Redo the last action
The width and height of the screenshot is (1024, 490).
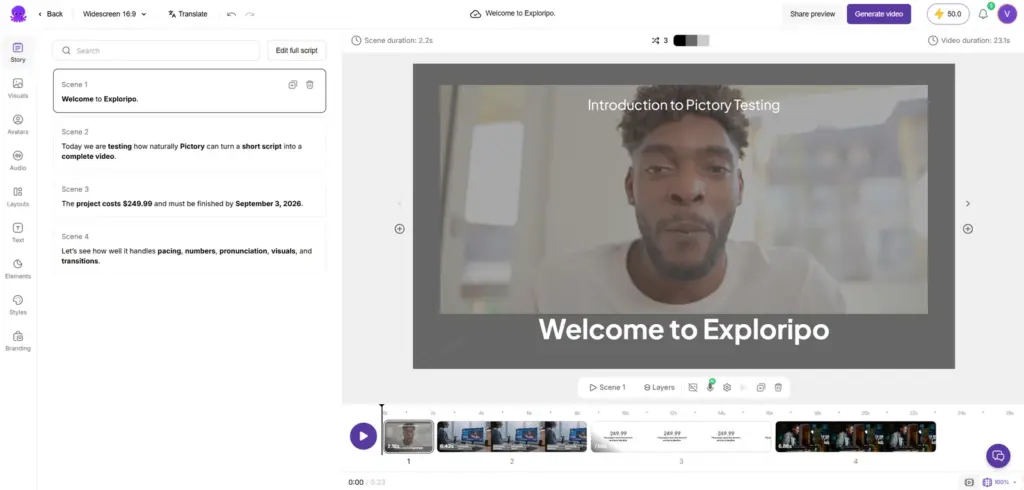(249, 14)
